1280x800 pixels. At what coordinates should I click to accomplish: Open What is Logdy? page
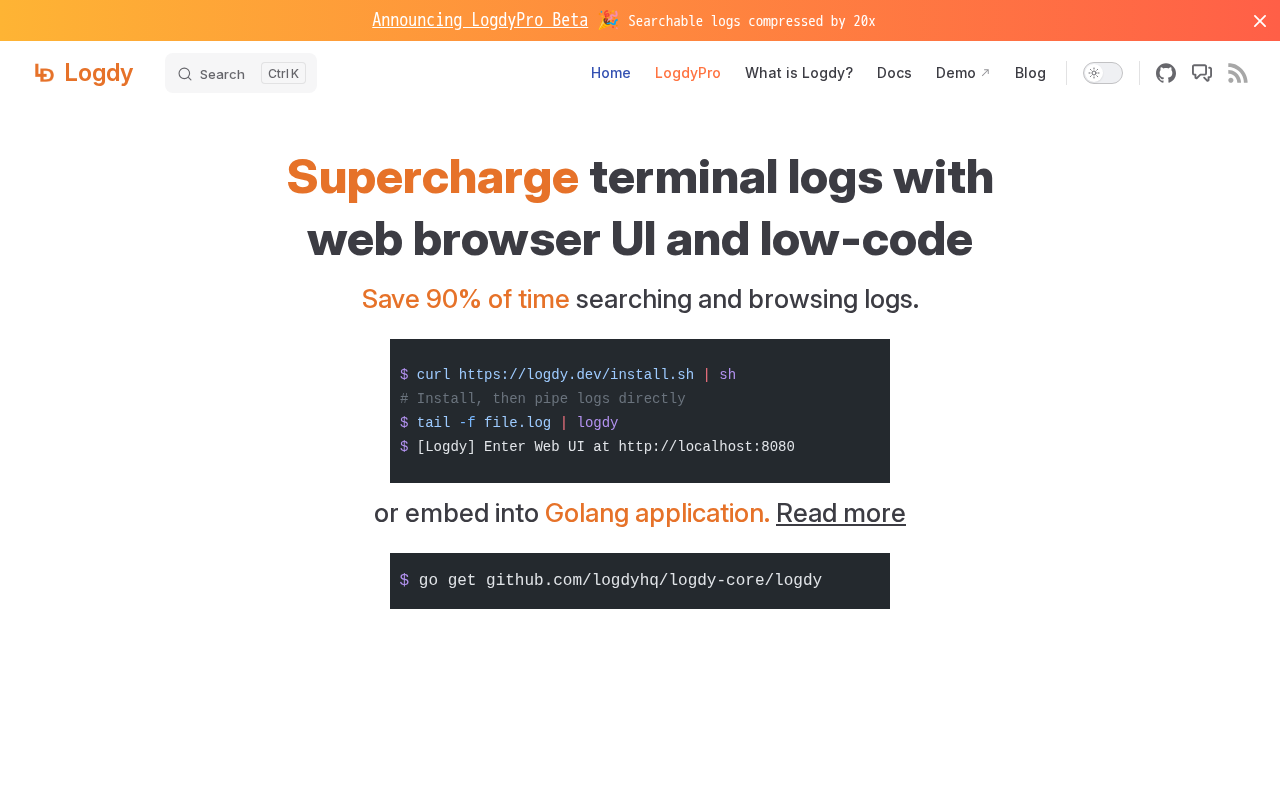click(x=799, y=73)
